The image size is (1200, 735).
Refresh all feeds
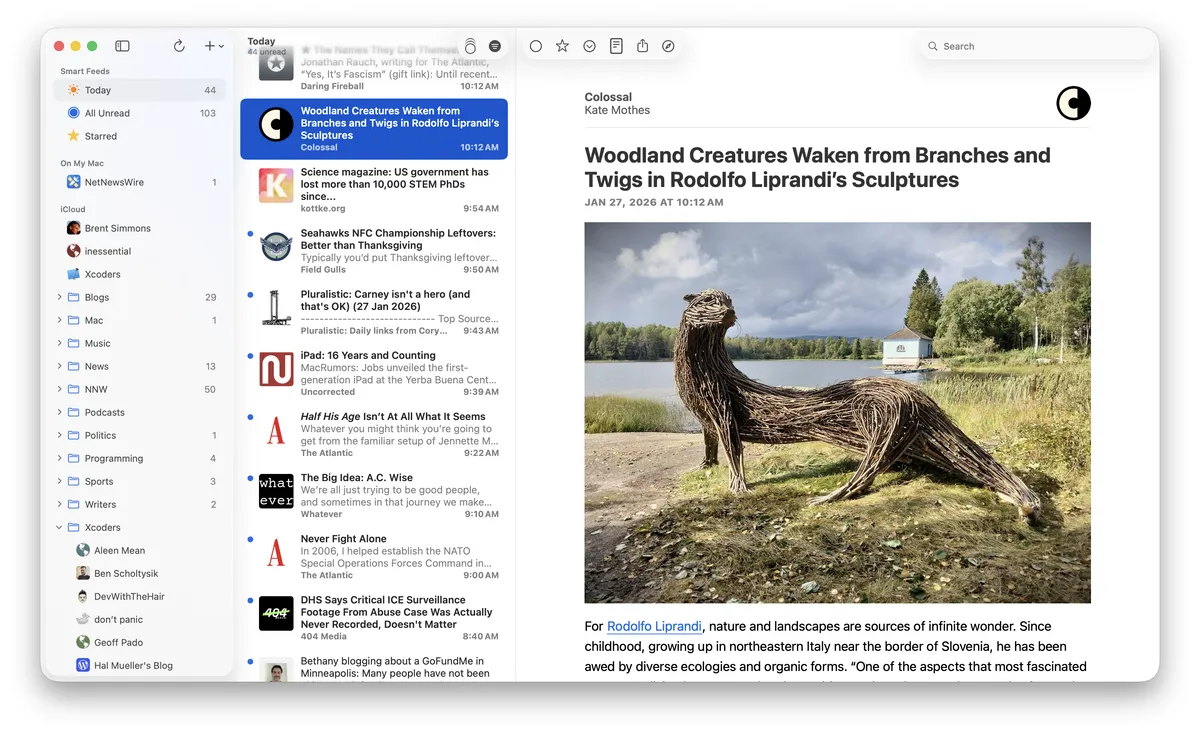point(179,46)
